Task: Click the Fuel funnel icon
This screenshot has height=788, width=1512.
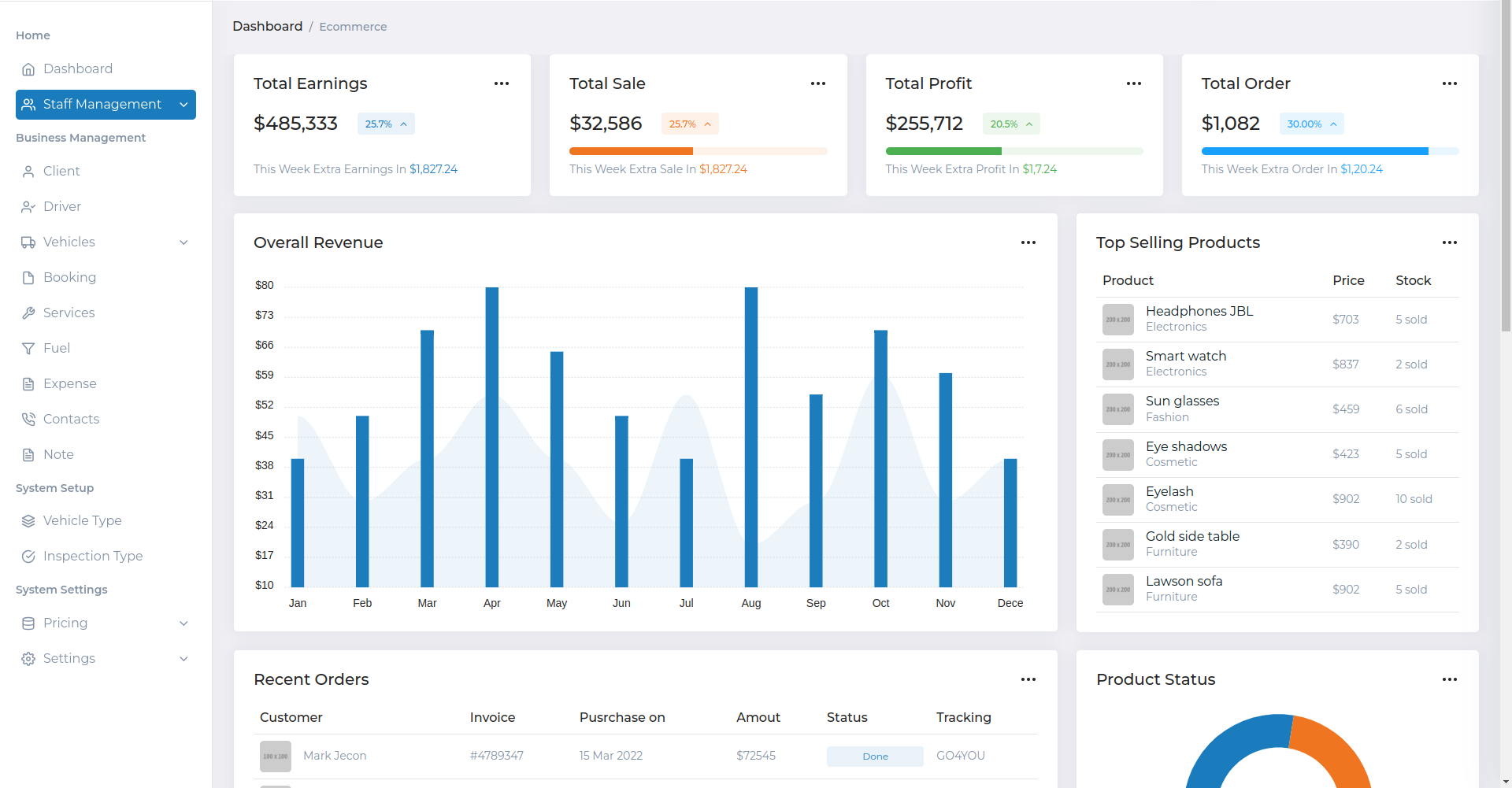Action: pyautogui.click(x=28, y=349)
